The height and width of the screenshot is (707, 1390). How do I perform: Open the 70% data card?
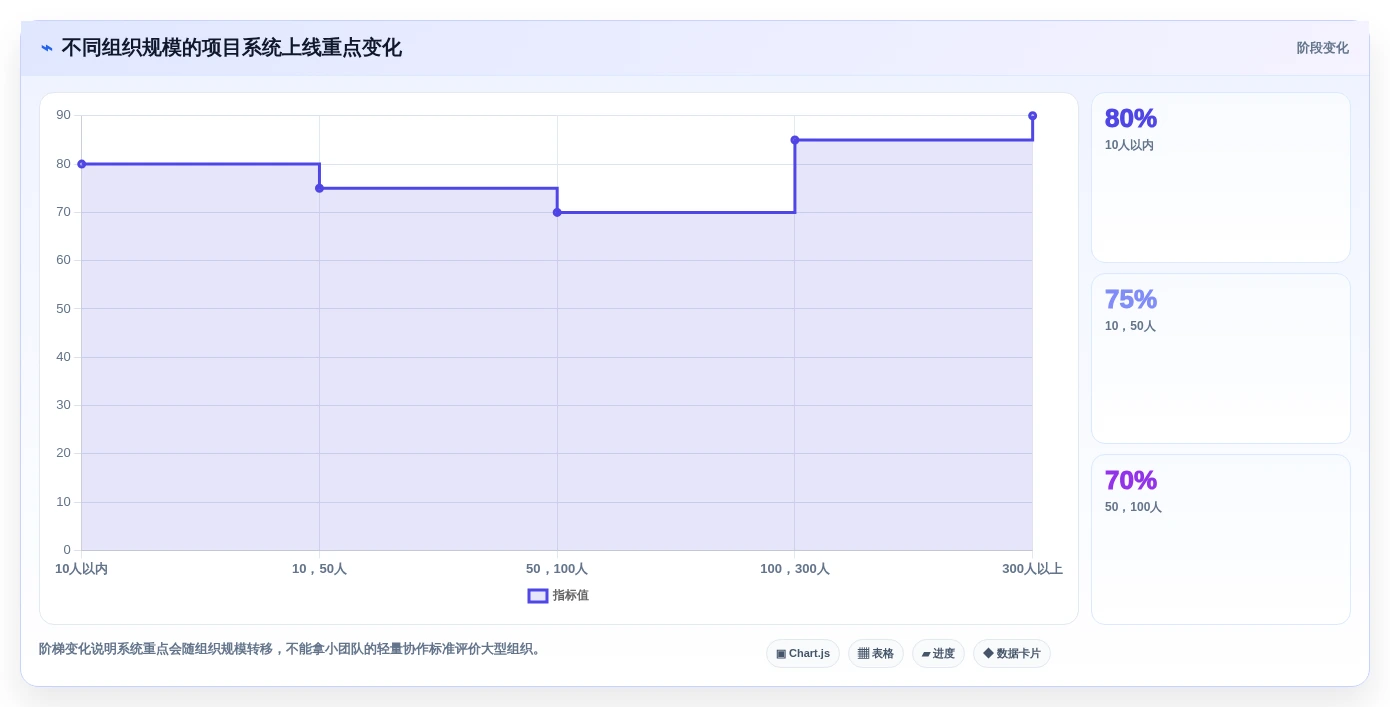(1221, 540)
